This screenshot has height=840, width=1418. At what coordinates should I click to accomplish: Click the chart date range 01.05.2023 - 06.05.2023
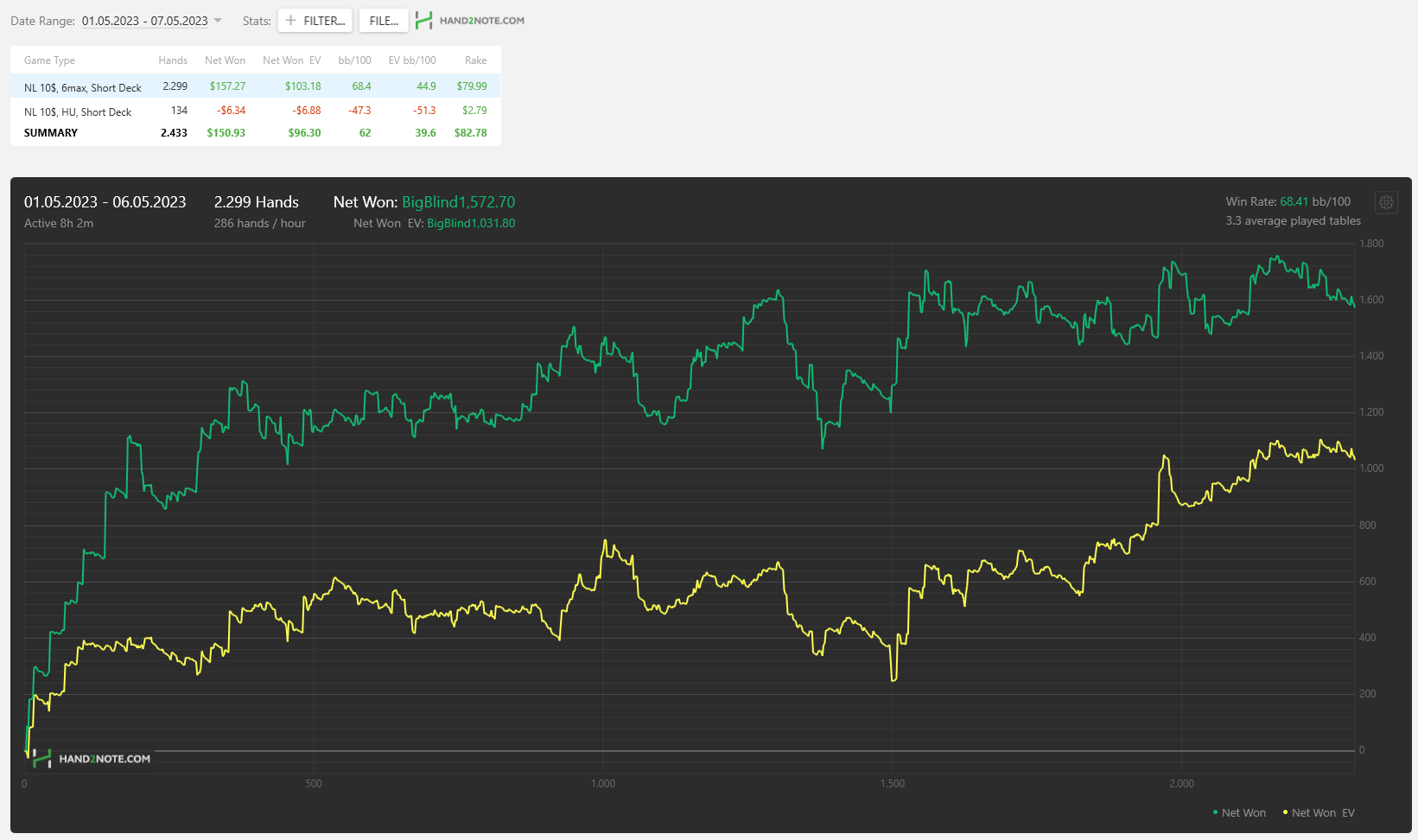point(105,202)
